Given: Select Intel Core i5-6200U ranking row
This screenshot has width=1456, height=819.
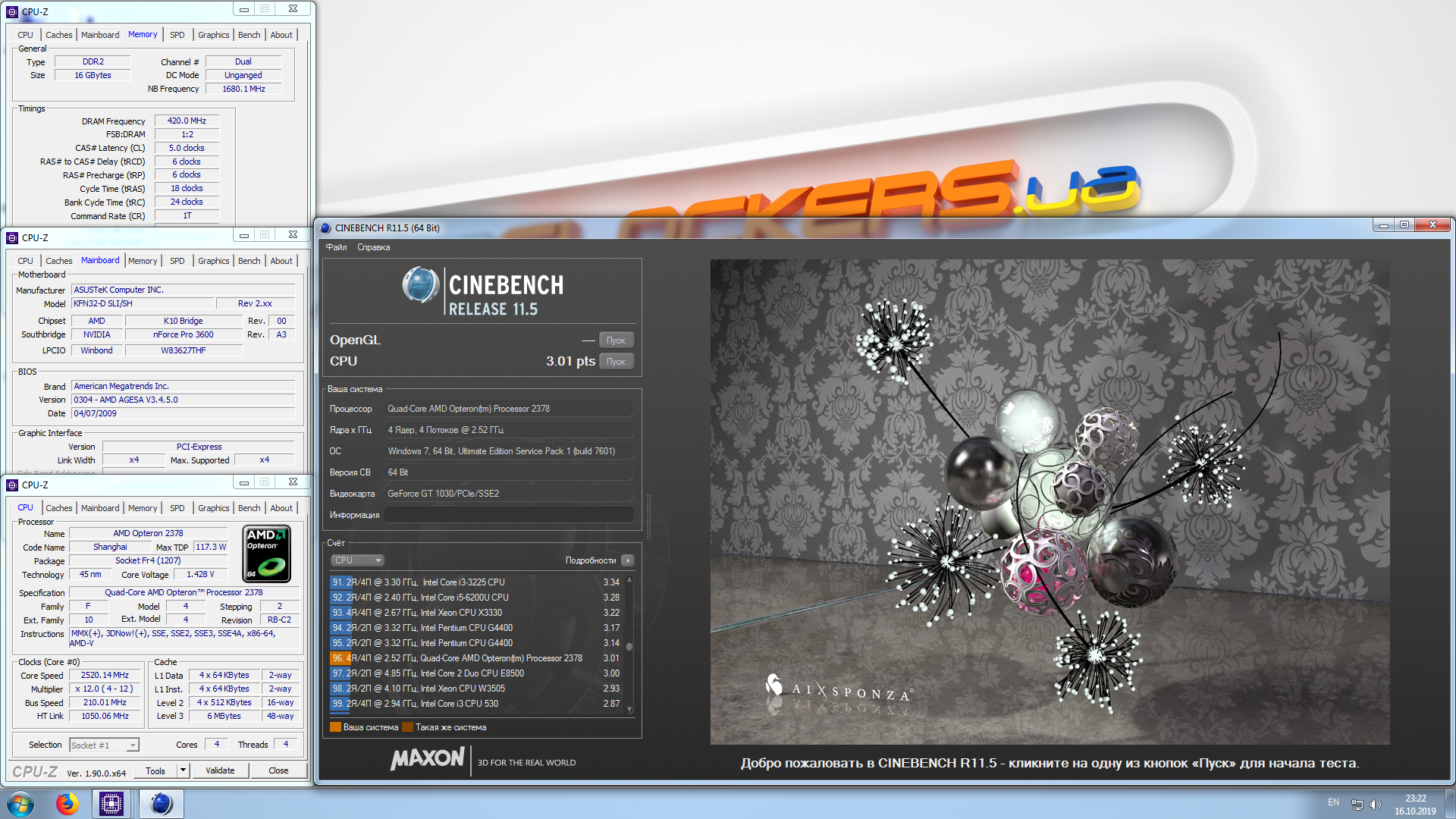Looking at the screenshot, I should (476, 598).
